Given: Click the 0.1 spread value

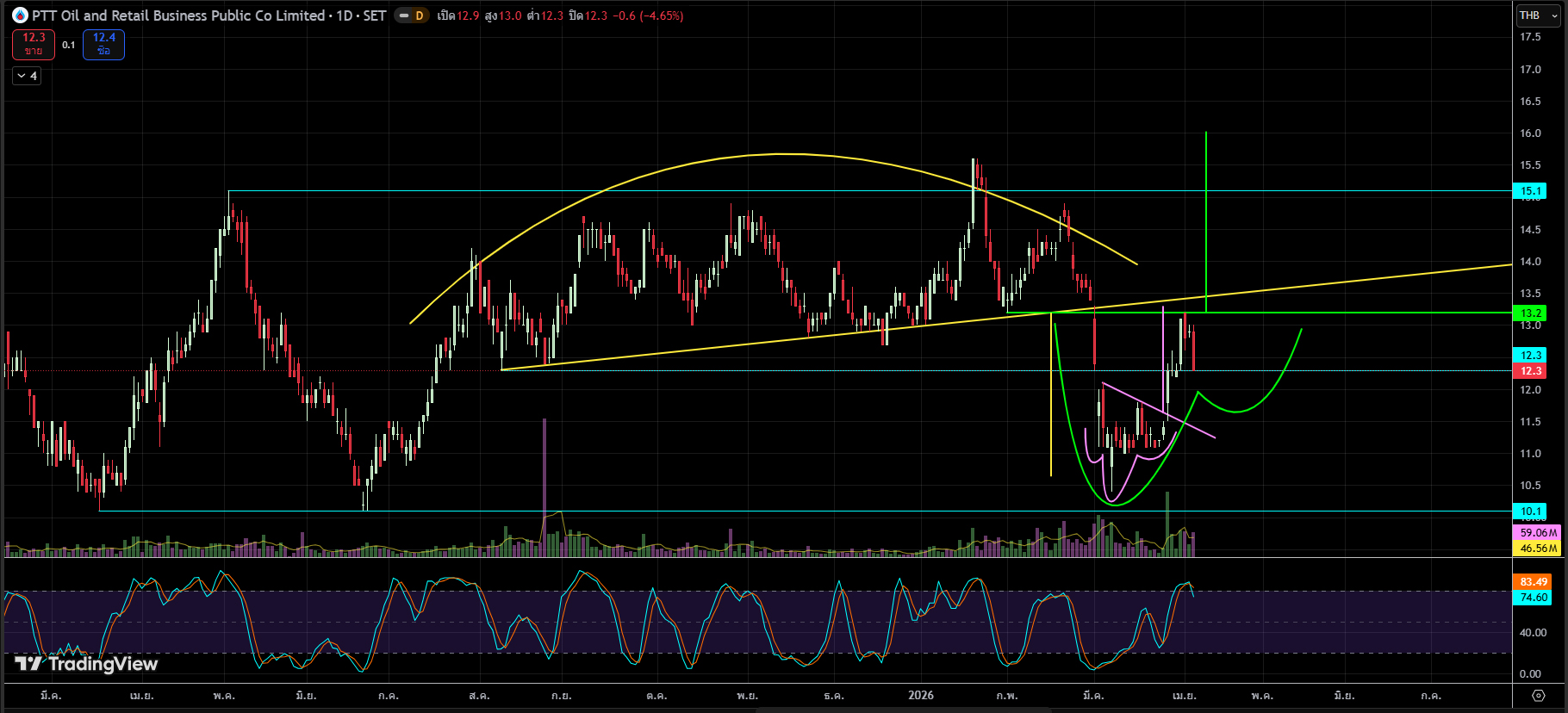Looking at the screenshot, I should click(69, 45).
